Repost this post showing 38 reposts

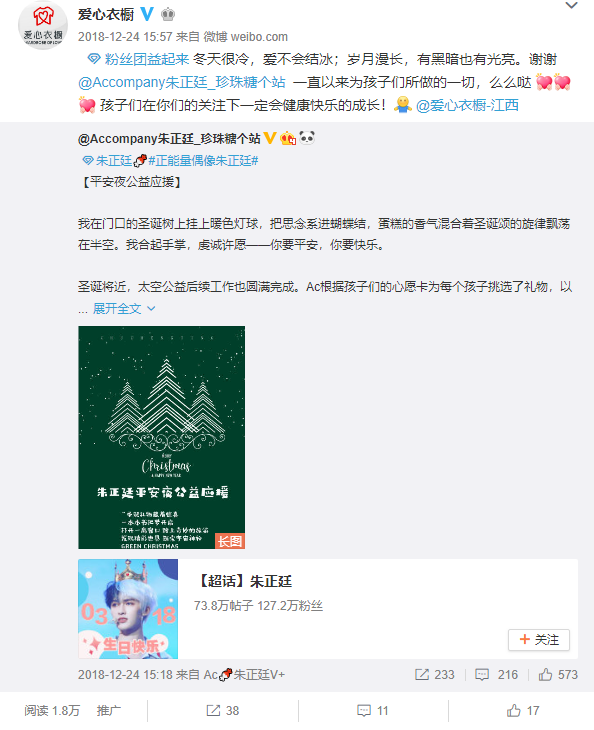click(223, 710)
